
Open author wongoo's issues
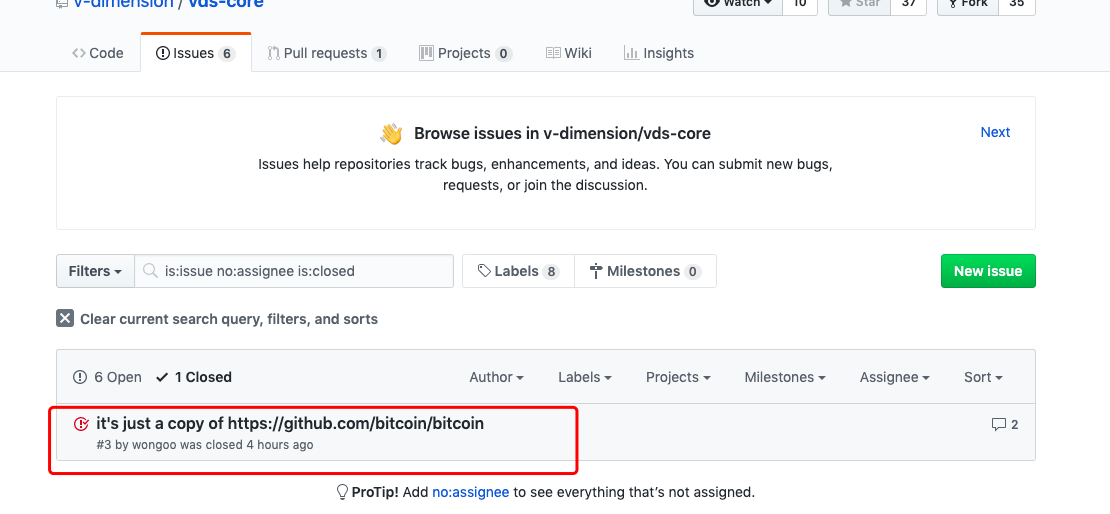coord(155,445)
